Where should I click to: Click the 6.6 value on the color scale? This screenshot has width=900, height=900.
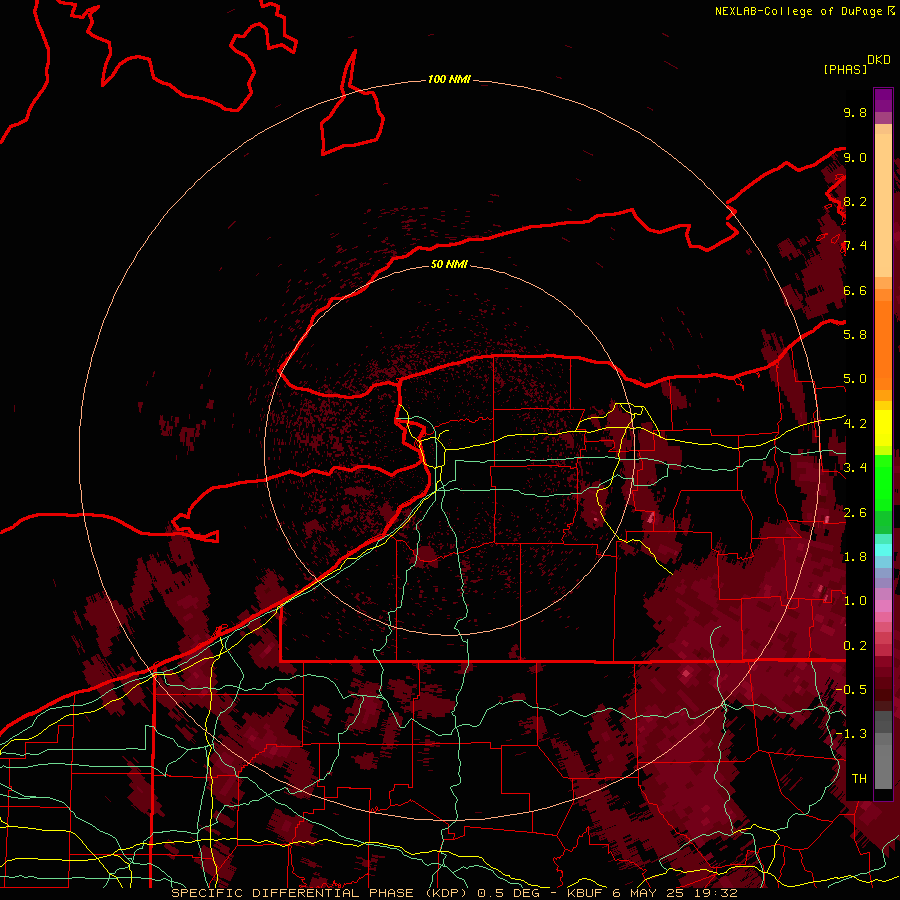855,290
